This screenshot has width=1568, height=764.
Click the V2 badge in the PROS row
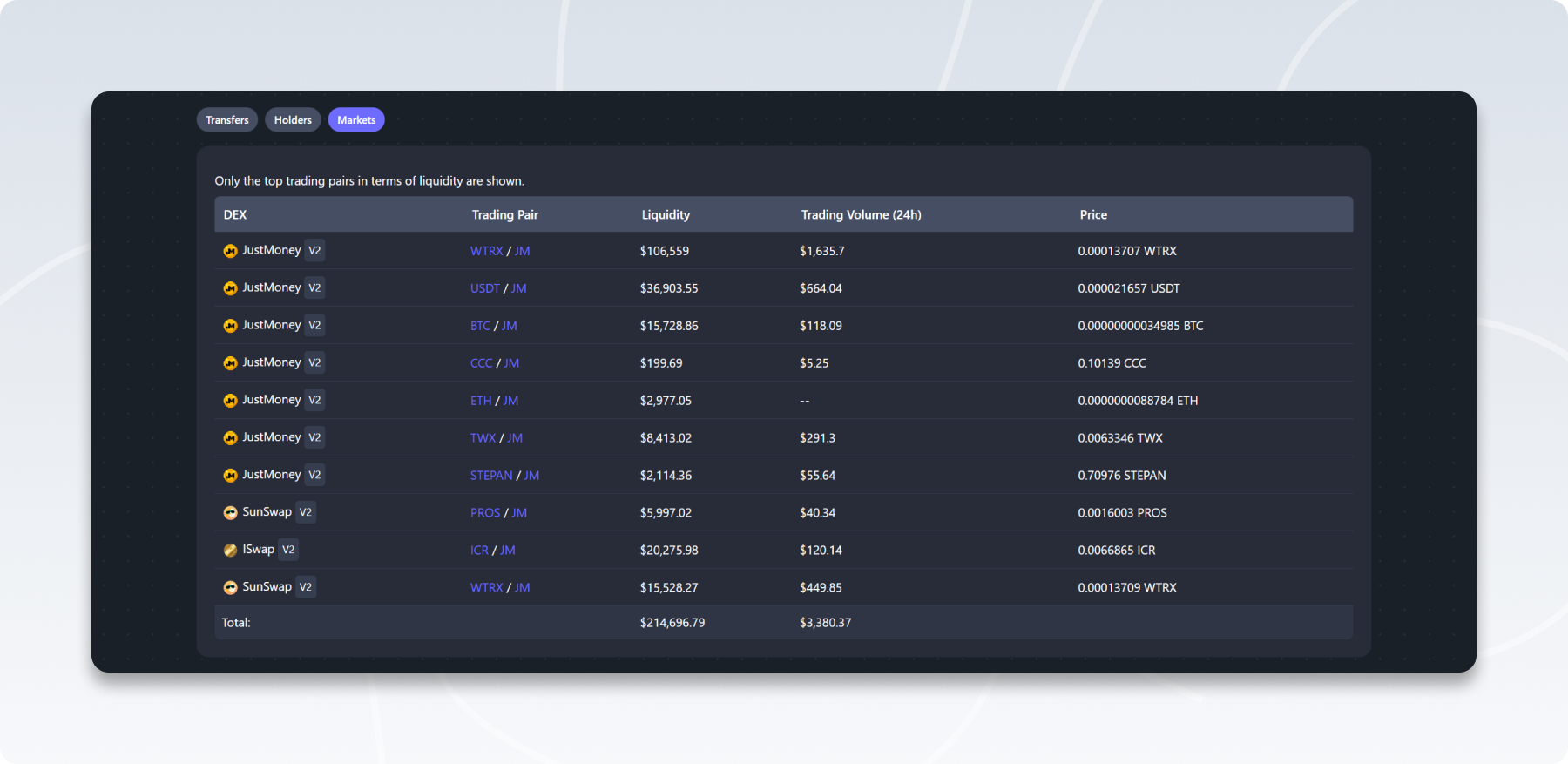click(305, 512)
